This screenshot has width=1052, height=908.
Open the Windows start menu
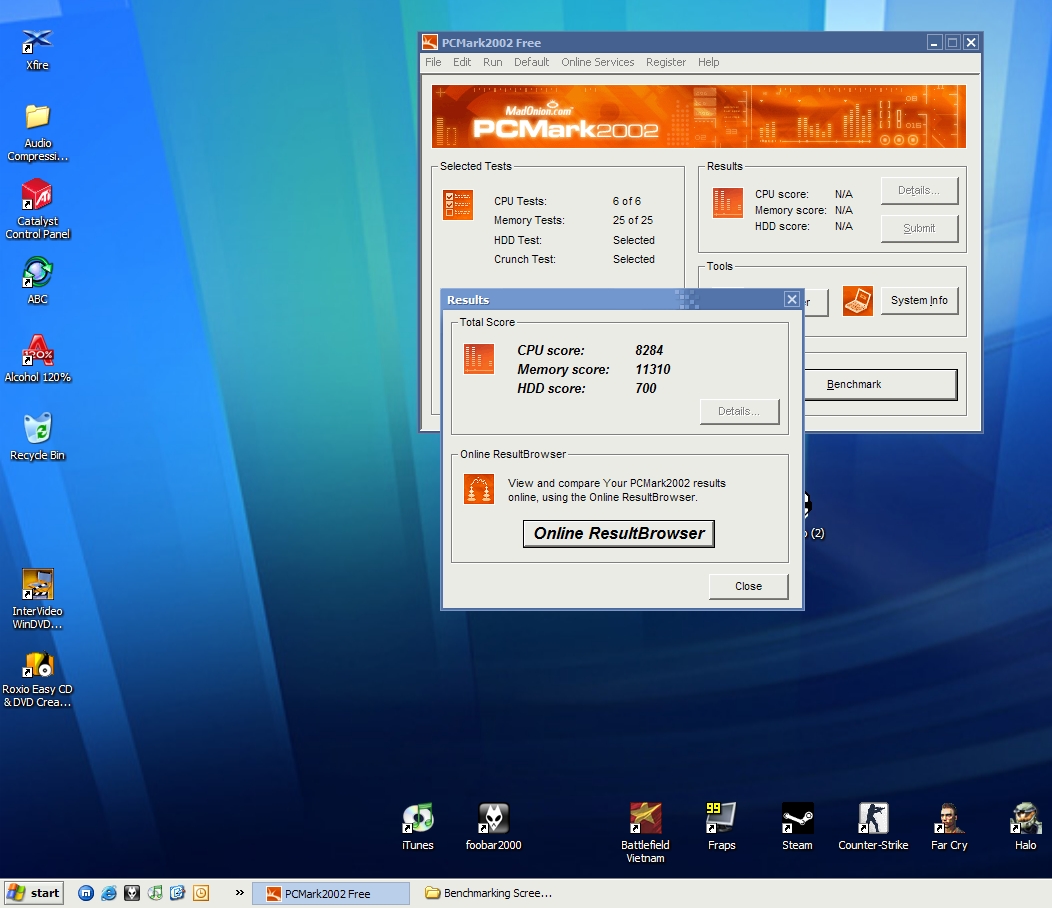click(34, 893)
